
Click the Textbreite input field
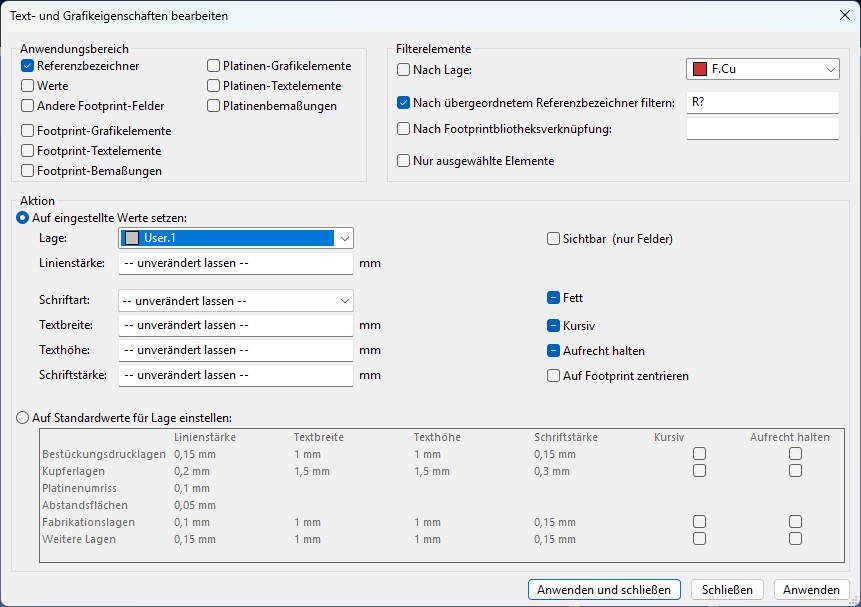(236, 325)
